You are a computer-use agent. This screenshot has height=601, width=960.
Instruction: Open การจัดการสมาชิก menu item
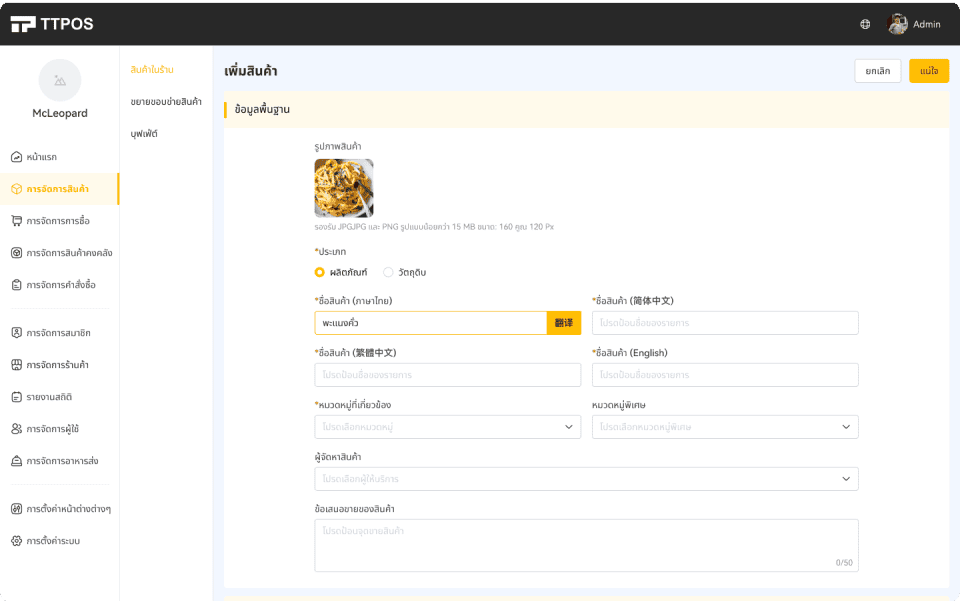pyautogui.click(x=59, y=333)
